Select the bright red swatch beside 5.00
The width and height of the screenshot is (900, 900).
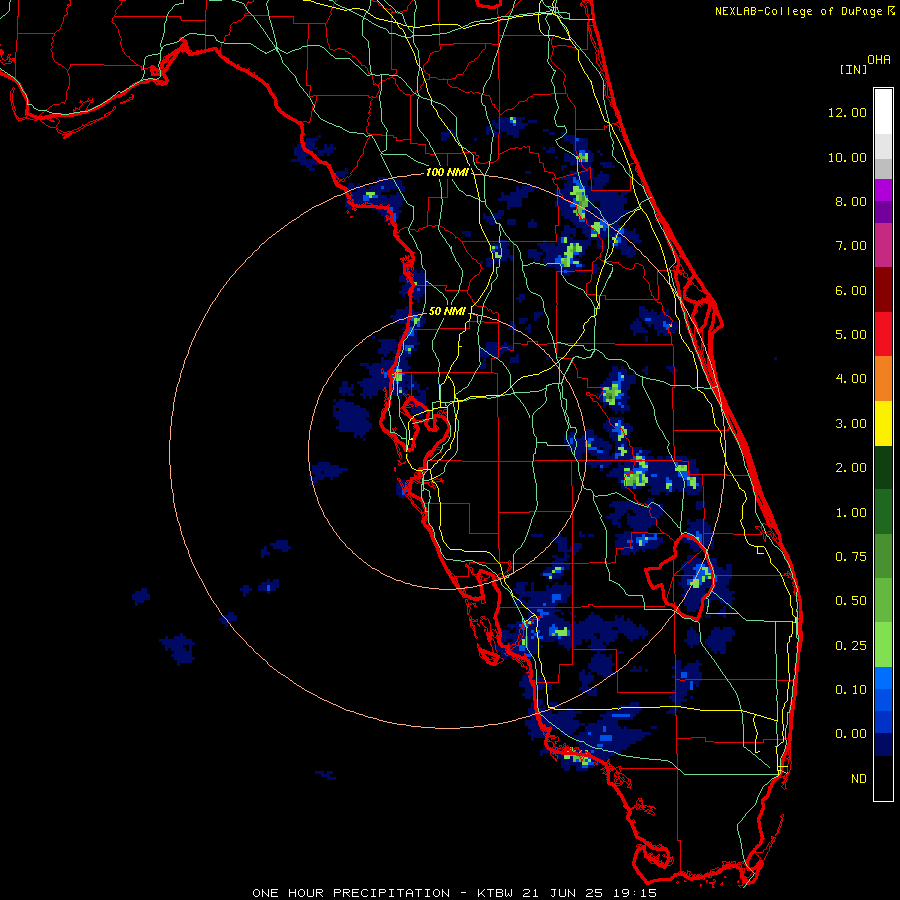click(883, 334)
